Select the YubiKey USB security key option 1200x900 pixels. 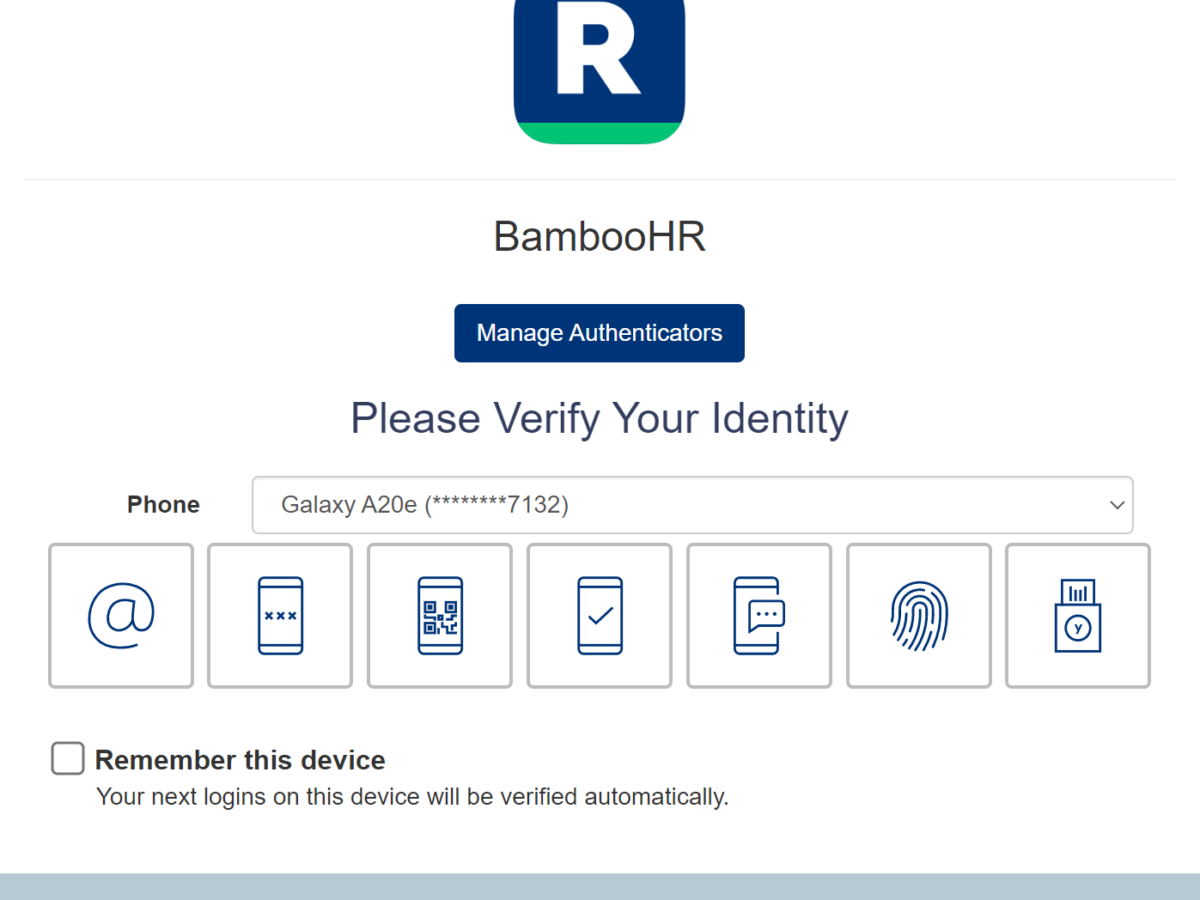1078,616
